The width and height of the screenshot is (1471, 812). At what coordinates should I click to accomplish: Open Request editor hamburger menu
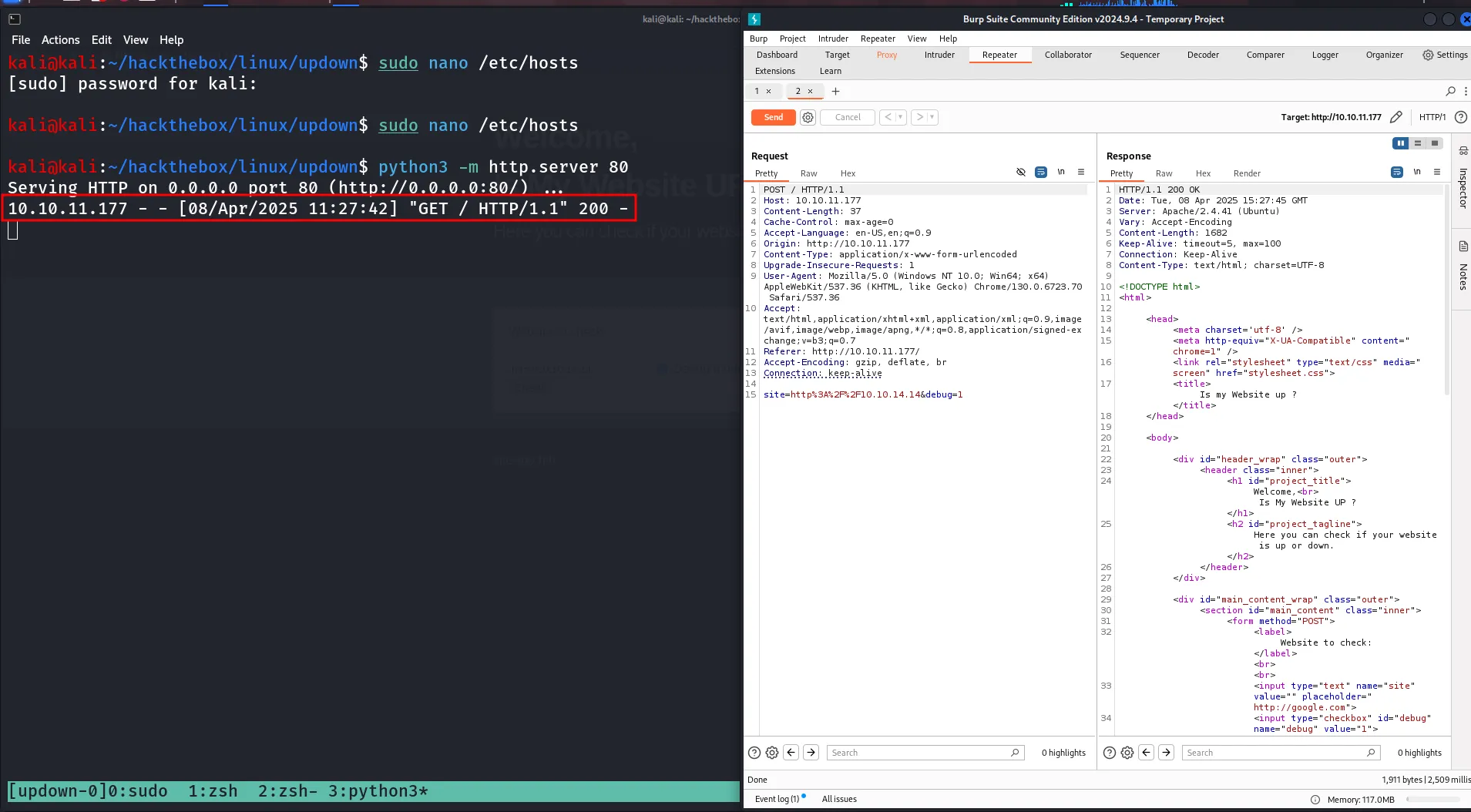tap(1081, 172)
